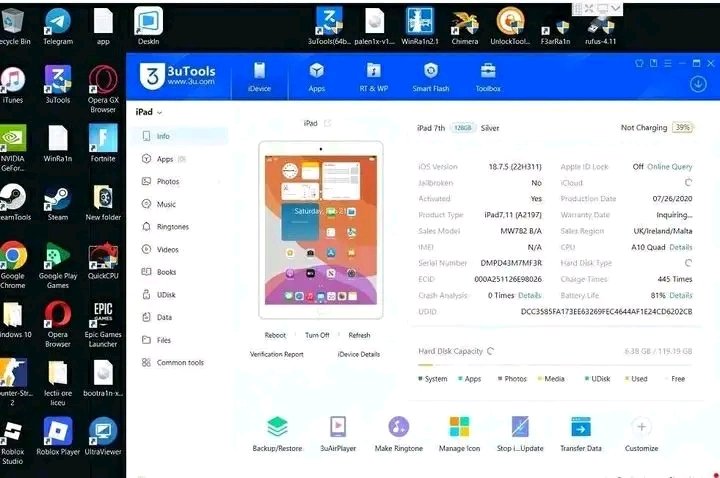Launch 3uAirPlayer
Image resolution: width=720 pixels, height=478 pixels.
click(x=338, y=434)
